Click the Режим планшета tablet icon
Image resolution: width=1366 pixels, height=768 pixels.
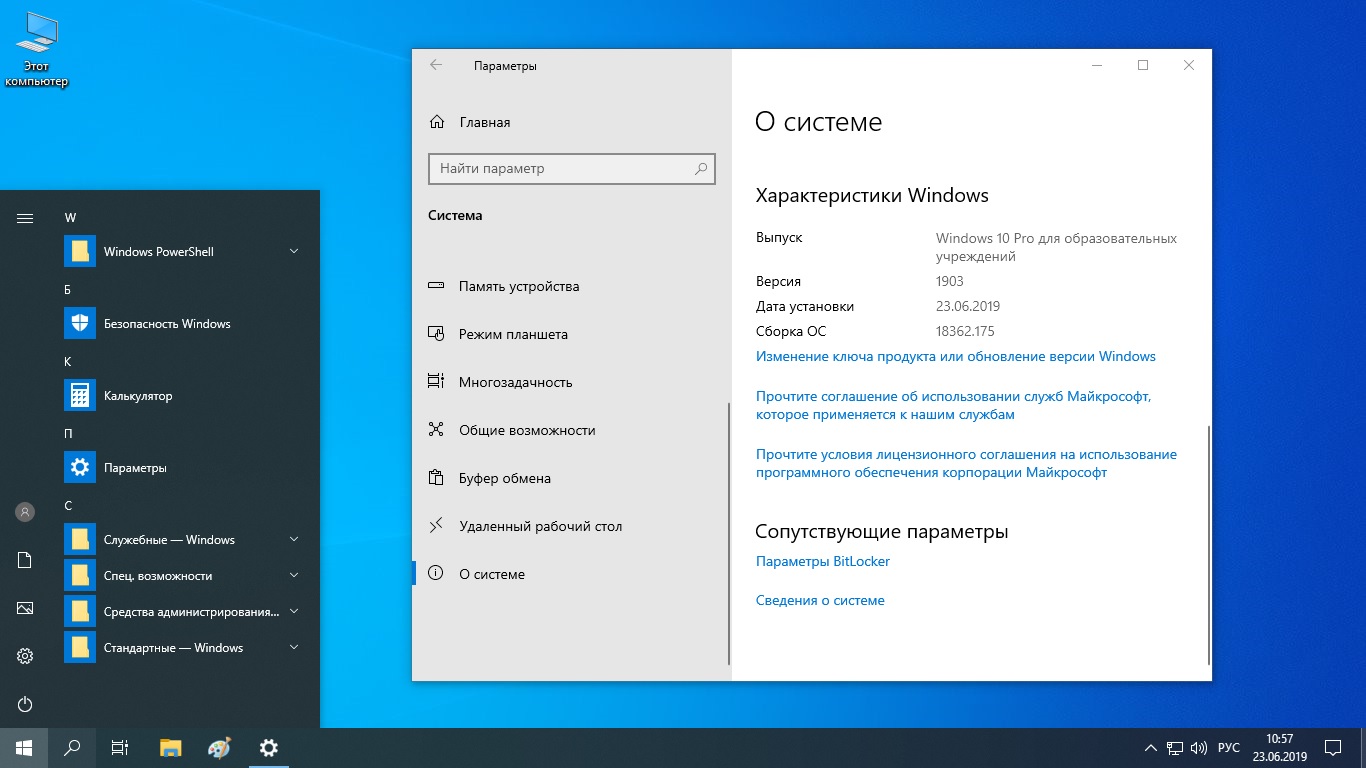click(x=436, y=334)
